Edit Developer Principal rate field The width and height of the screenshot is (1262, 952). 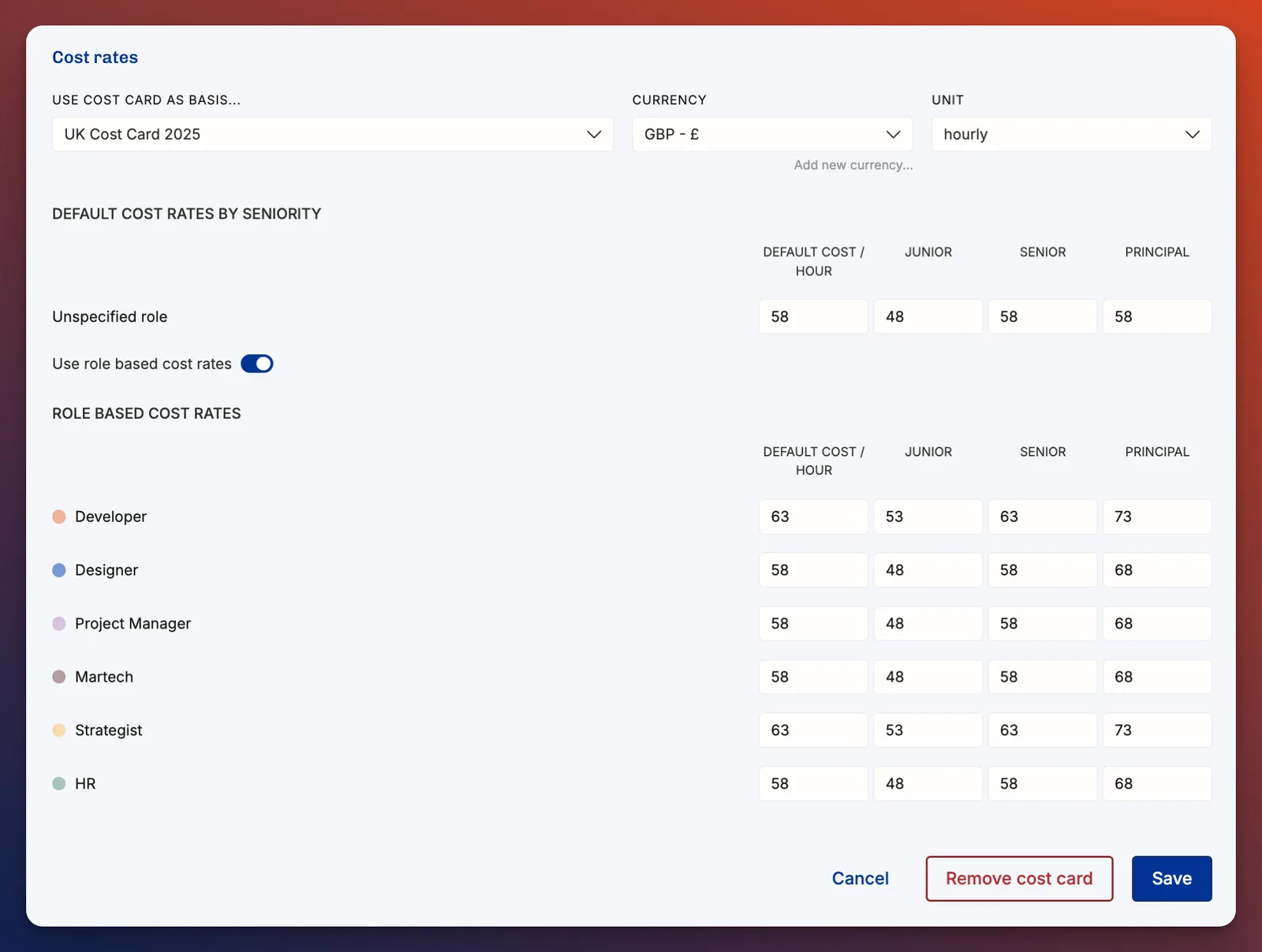pos(1157,517)
